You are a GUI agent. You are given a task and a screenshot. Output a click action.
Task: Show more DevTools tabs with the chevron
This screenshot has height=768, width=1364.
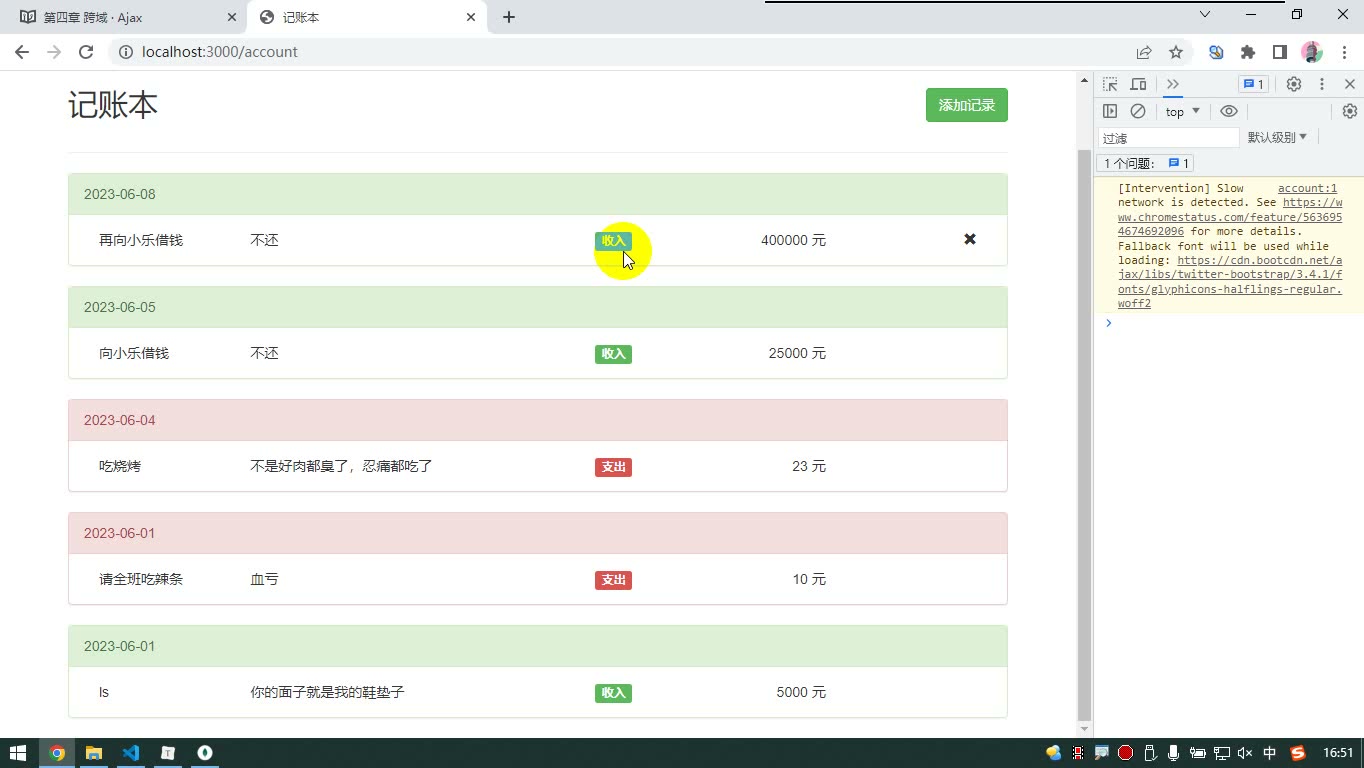[x=1173, y=84]
